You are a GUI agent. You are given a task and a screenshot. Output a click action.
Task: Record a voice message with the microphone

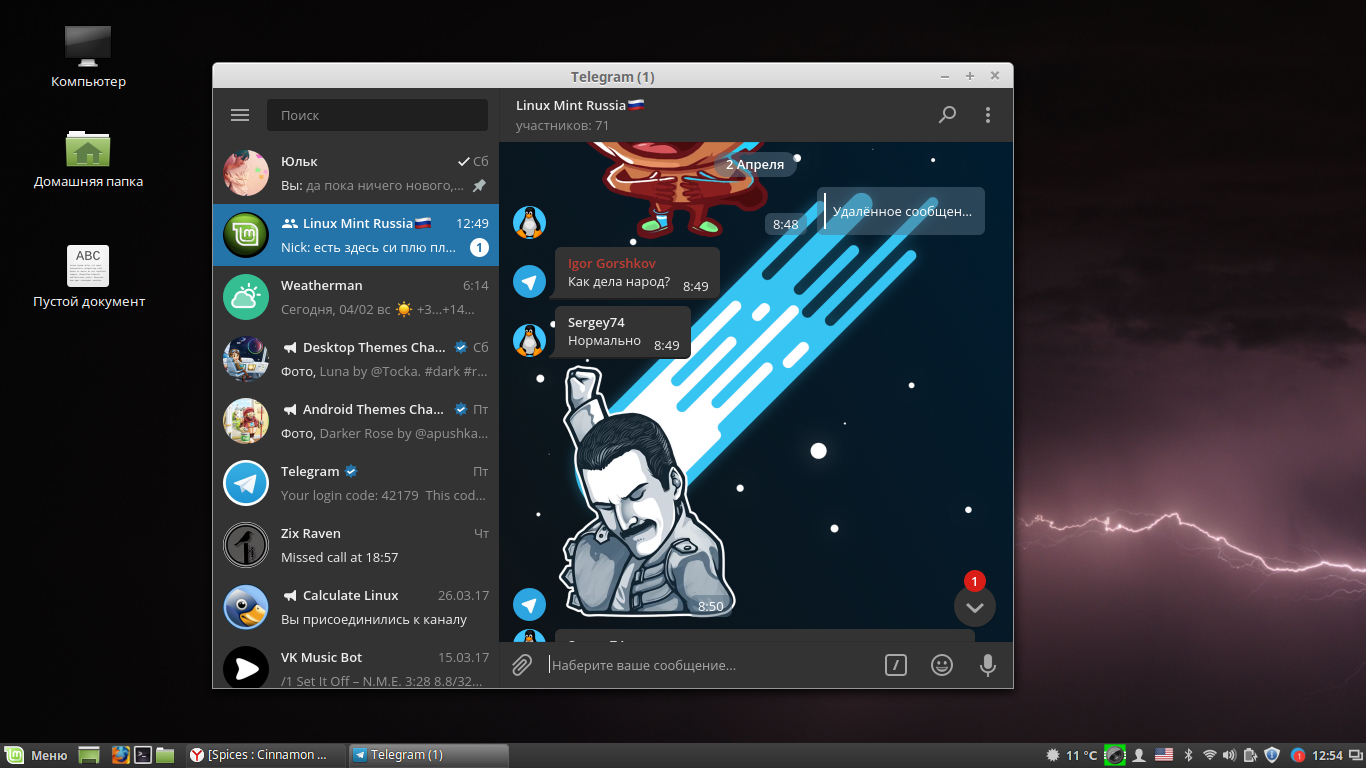[988, 665]
